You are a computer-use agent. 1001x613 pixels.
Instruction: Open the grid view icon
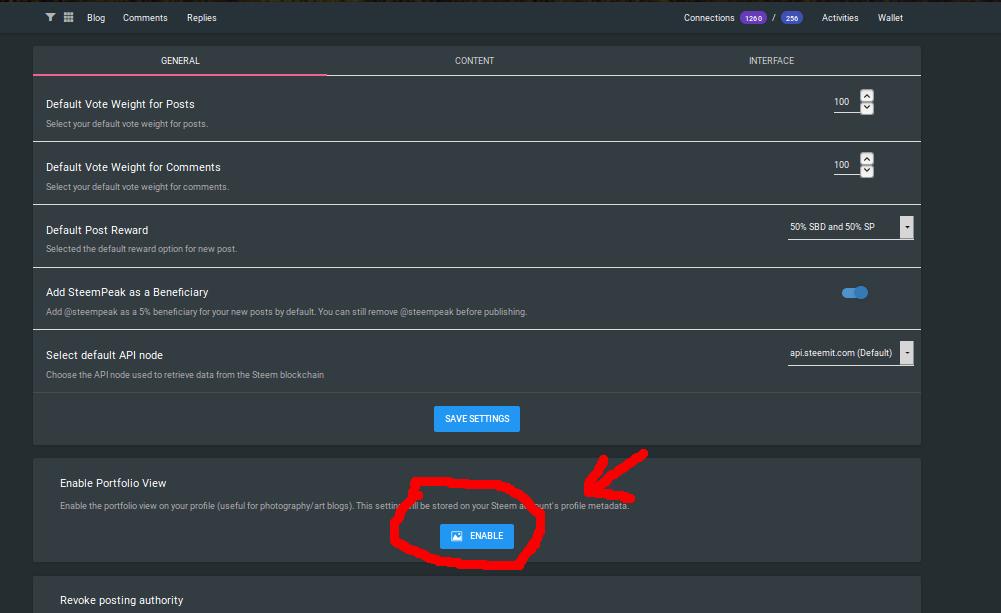(68, 18)
